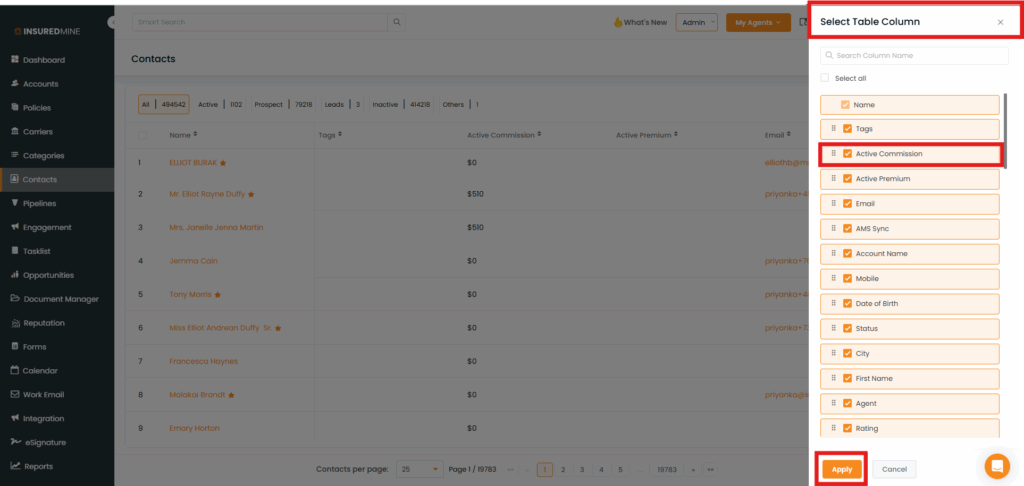Viewport: 1024px width, 486px height.
Task: Select the Inactive contacts tab
Action: tap(386, 104)
